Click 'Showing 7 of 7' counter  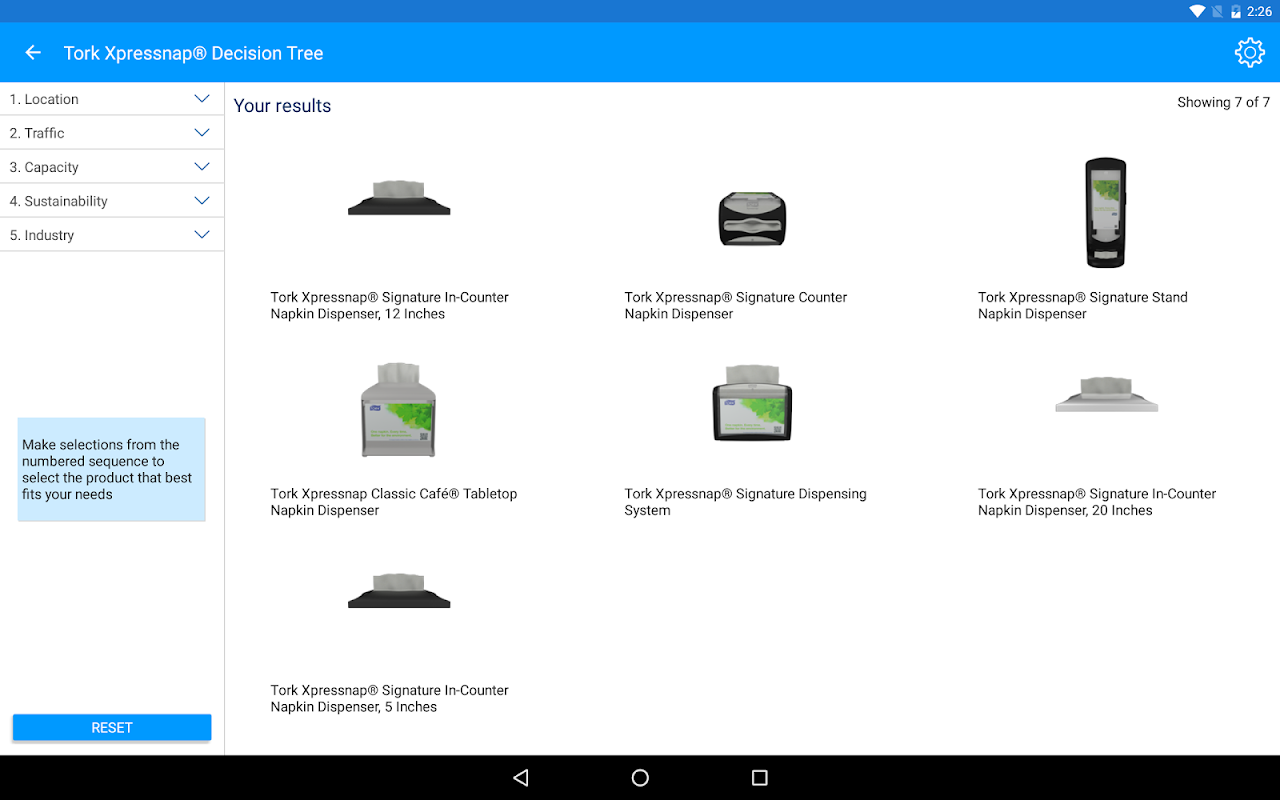point(1223,102)
